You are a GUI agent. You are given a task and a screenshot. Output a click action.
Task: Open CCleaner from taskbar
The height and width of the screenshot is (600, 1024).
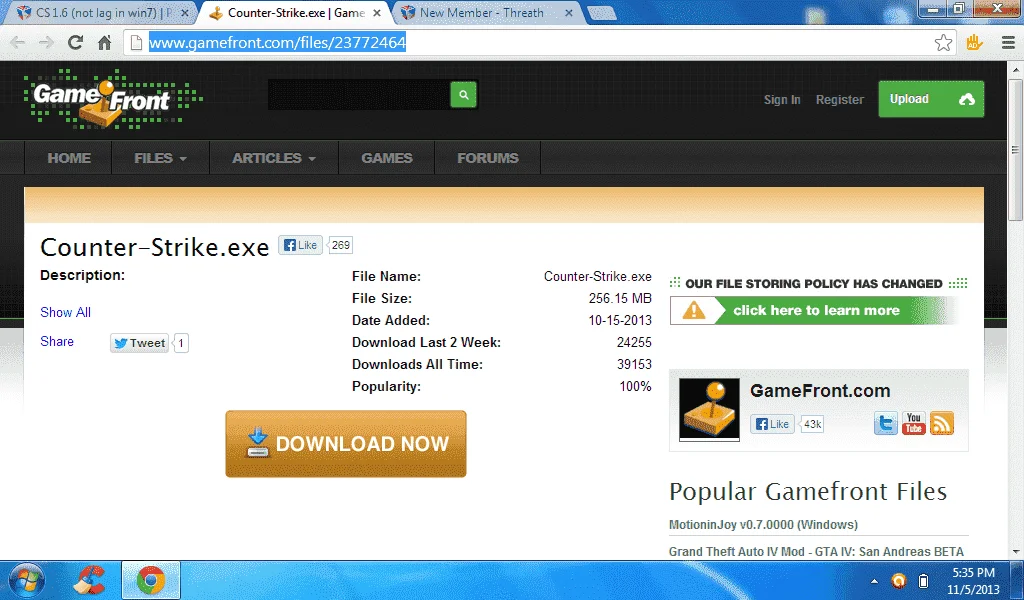pyautogui.click(x=89, y=580)
